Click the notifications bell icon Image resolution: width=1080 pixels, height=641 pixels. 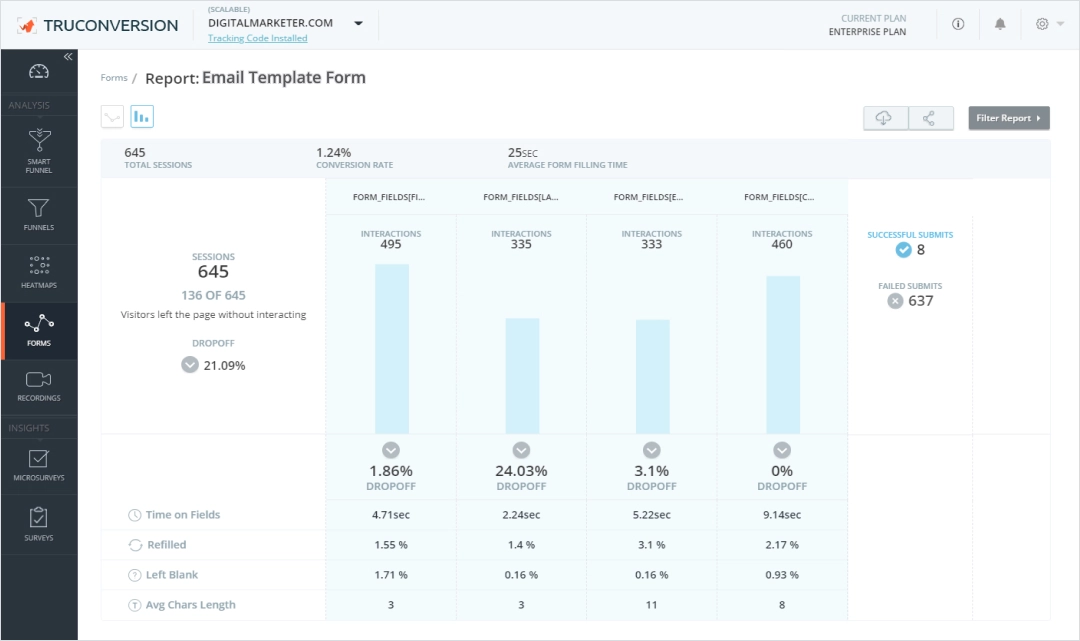pos(1000,24)
